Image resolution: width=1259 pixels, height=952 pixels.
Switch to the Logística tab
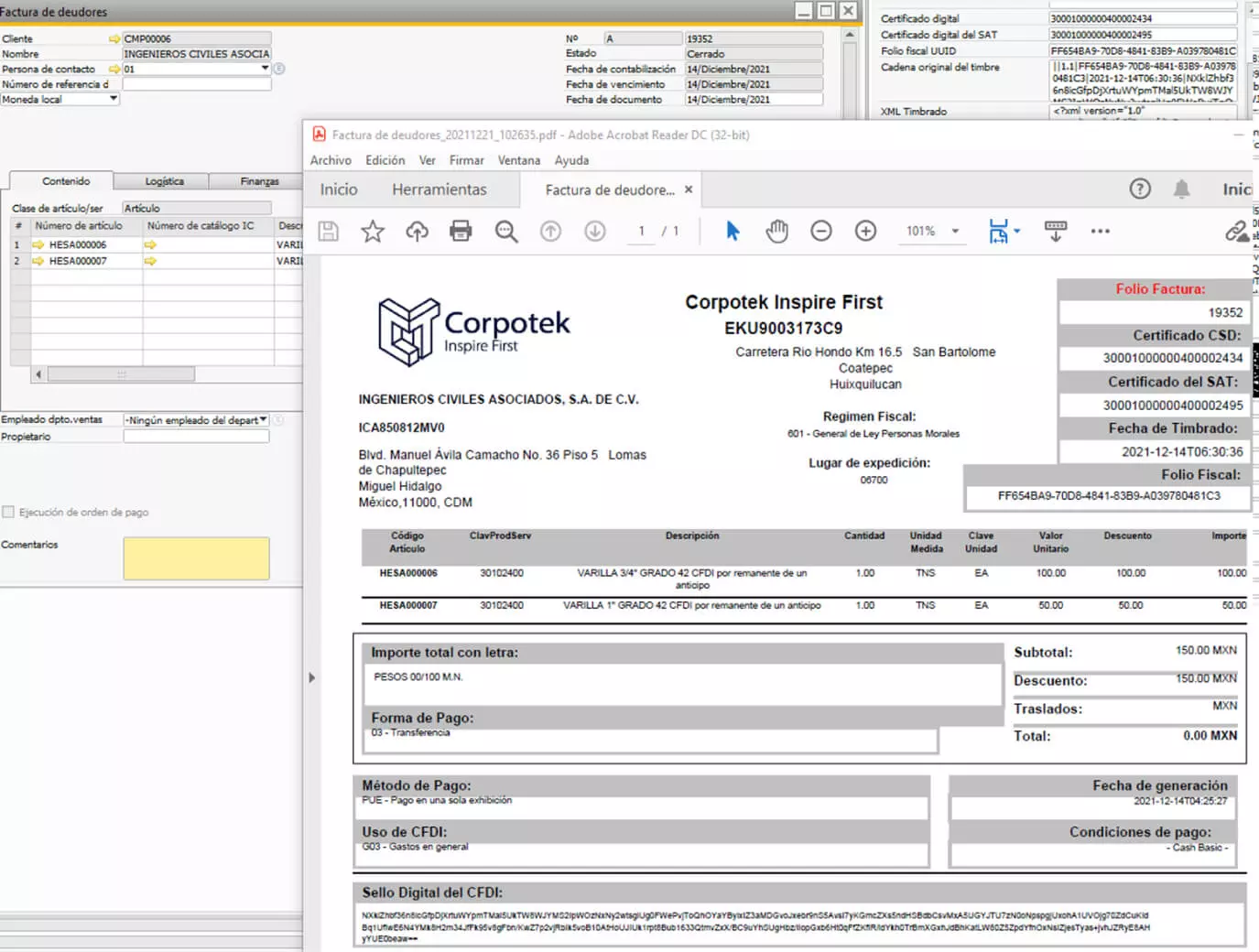(164, 181)
